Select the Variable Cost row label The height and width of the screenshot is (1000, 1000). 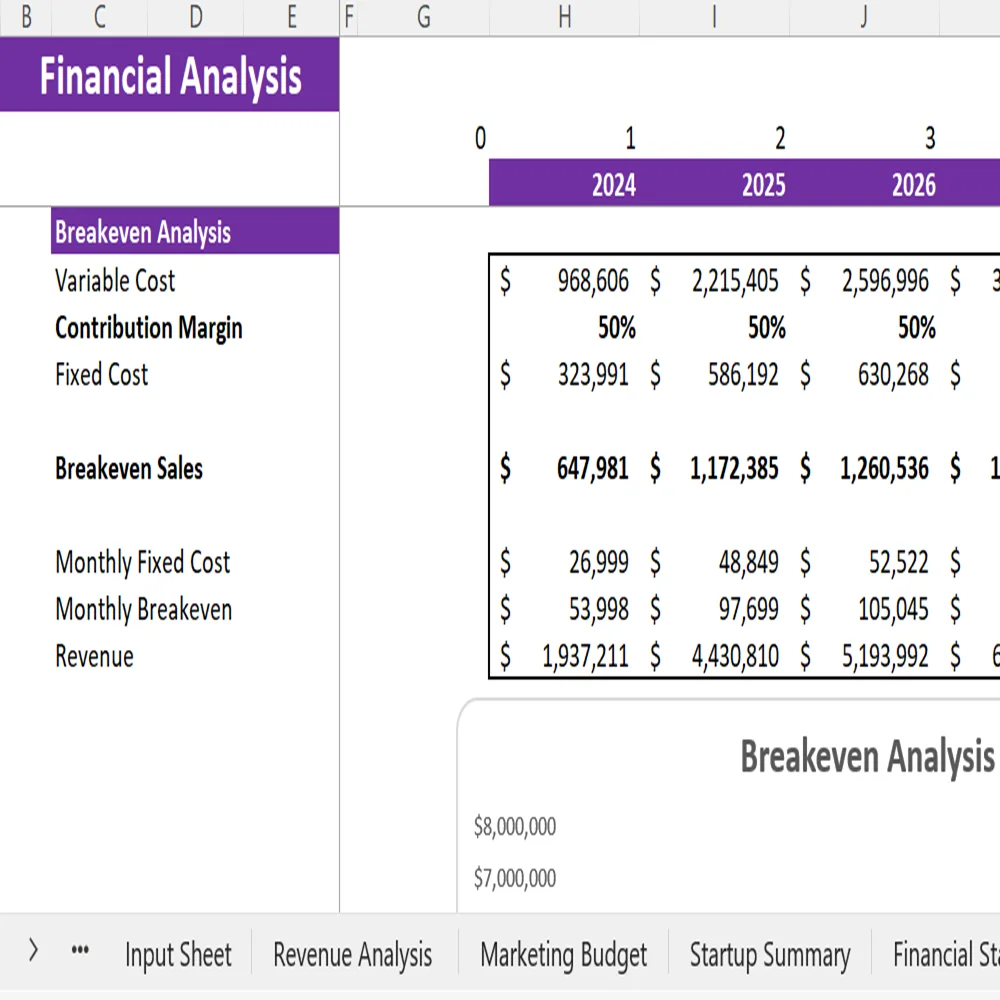114,281
